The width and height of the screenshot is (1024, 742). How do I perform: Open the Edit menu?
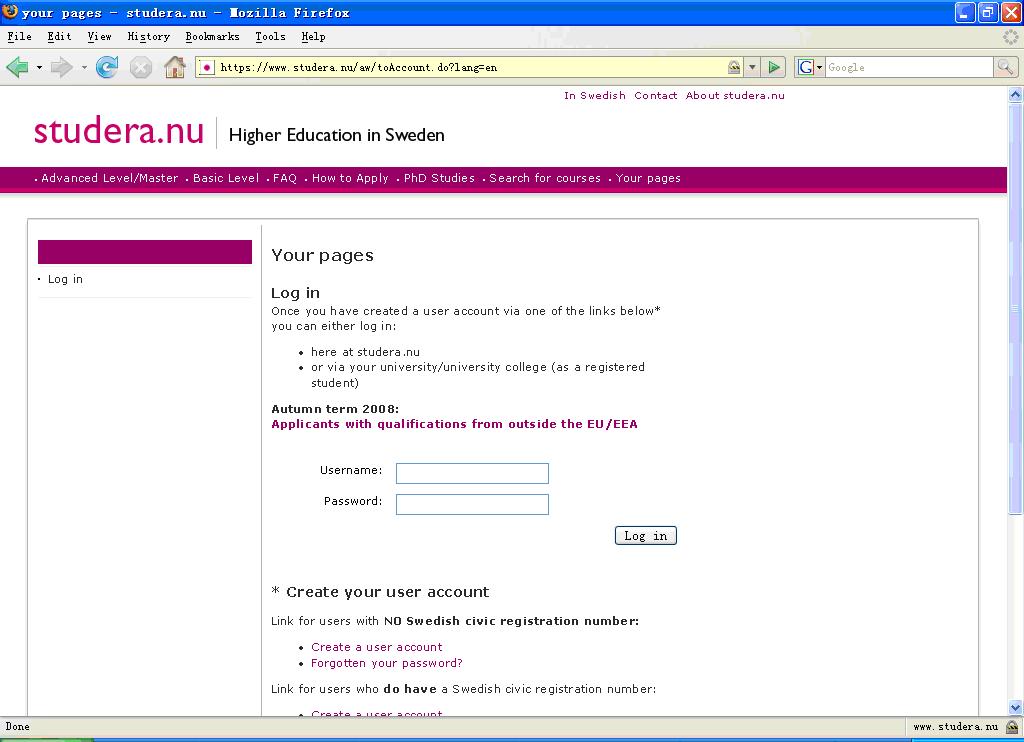(x=59, y=37)
